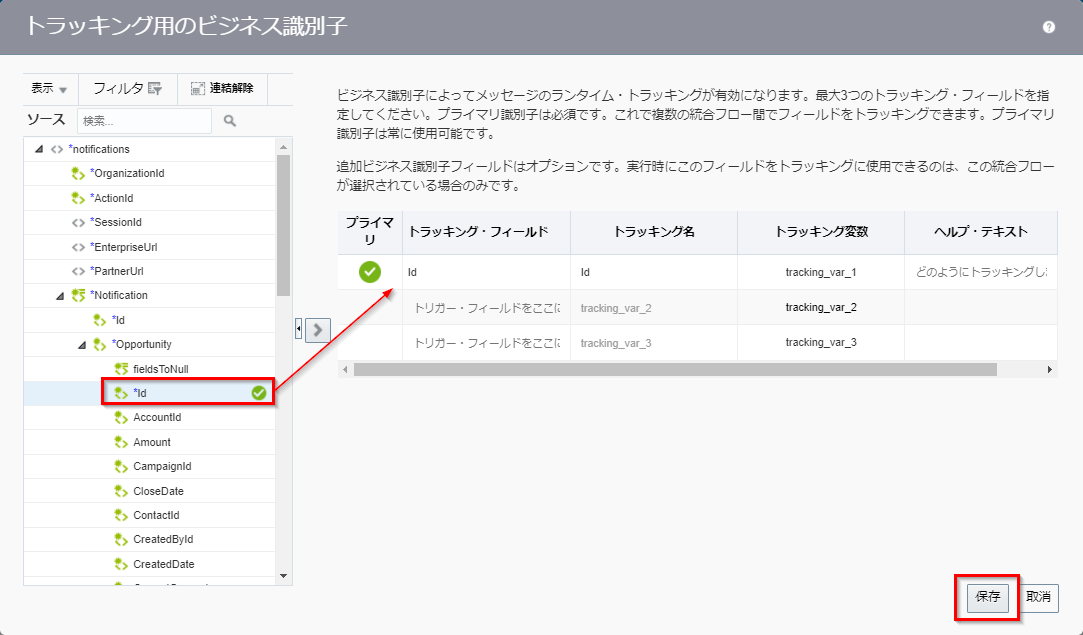The width and height of the screenshot is (1083, 635).
Task: Collapse the Opportunity tree node
Action: tap(83, 345)
